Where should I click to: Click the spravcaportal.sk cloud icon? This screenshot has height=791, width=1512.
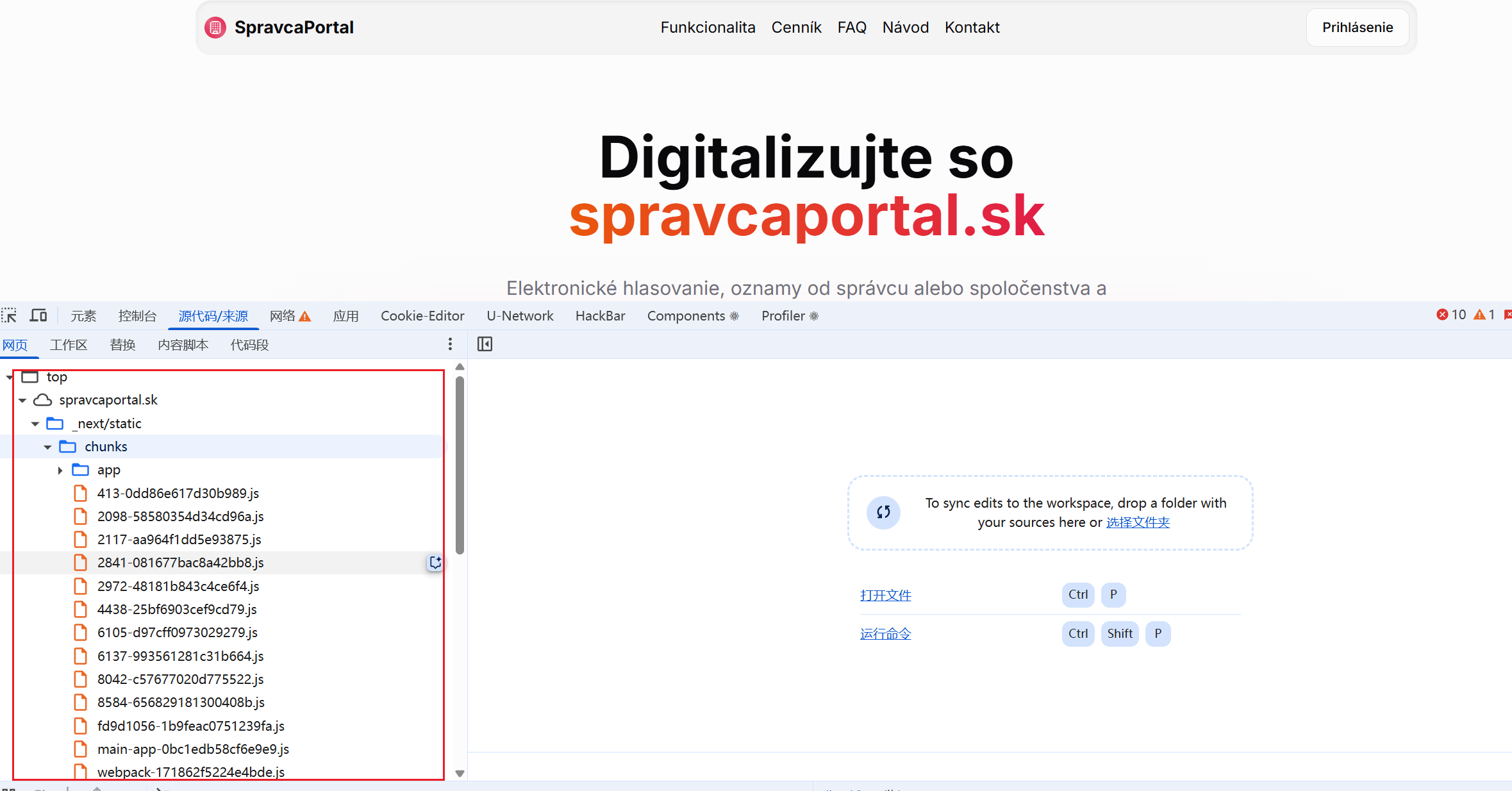pos(42,400)
